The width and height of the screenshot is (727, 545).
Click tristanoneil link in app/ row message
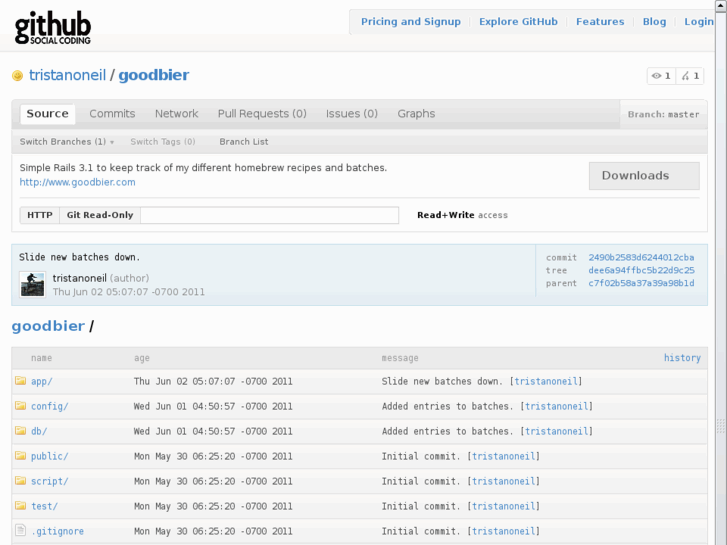546,381
